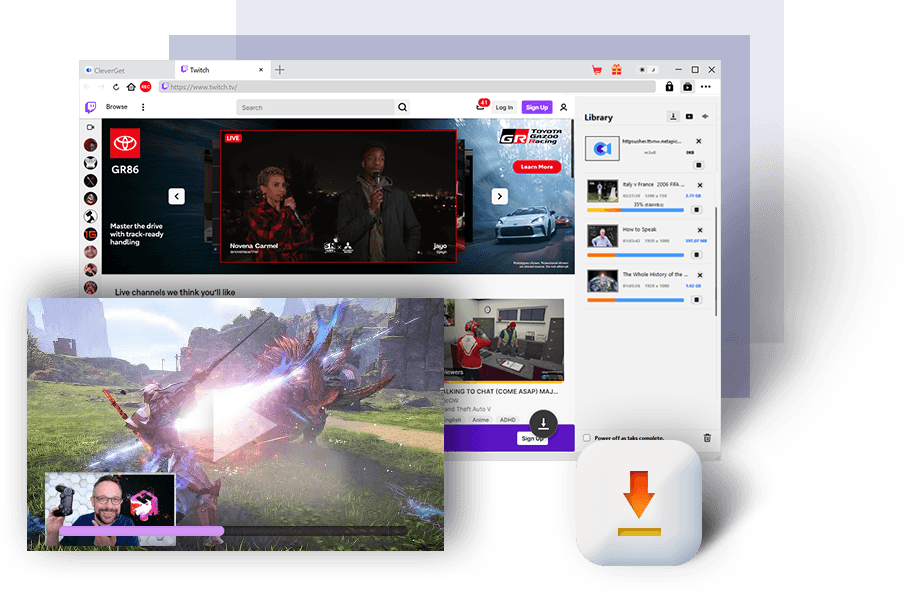
Task: Click the red REC record button
Action: (x=146, y=87)
